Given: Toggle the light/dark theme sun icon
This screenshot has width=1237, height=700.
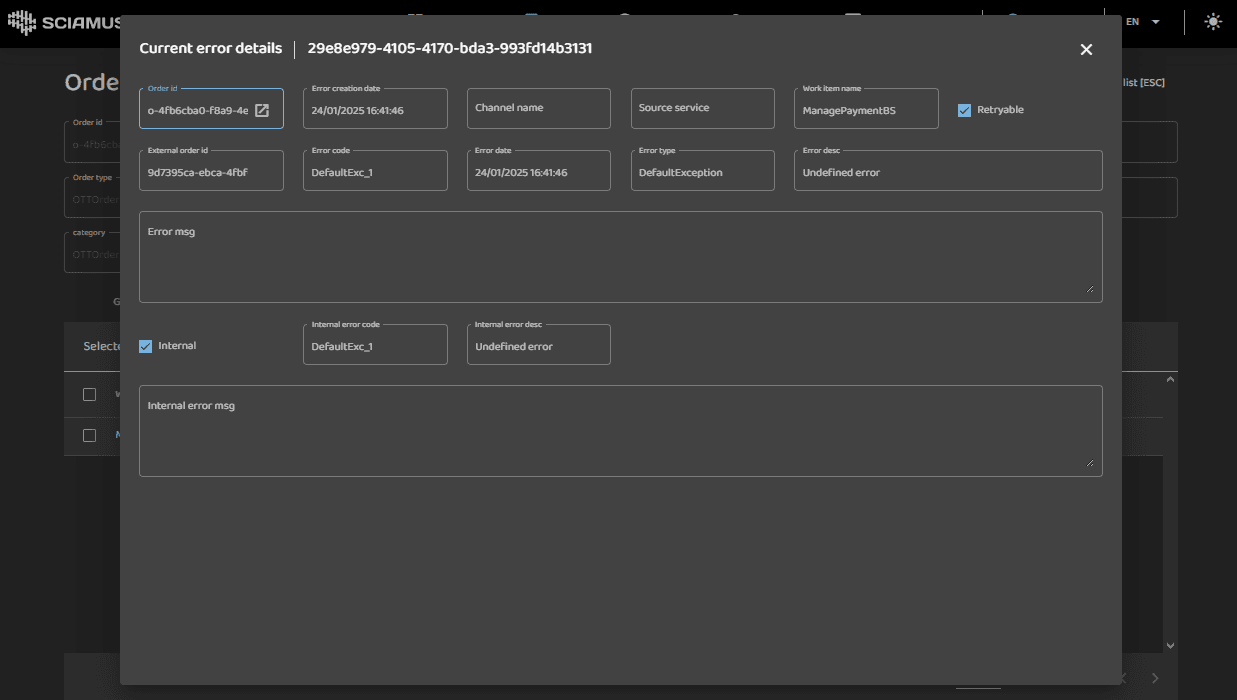Looking at the screenshot, I should point(1213,22).
